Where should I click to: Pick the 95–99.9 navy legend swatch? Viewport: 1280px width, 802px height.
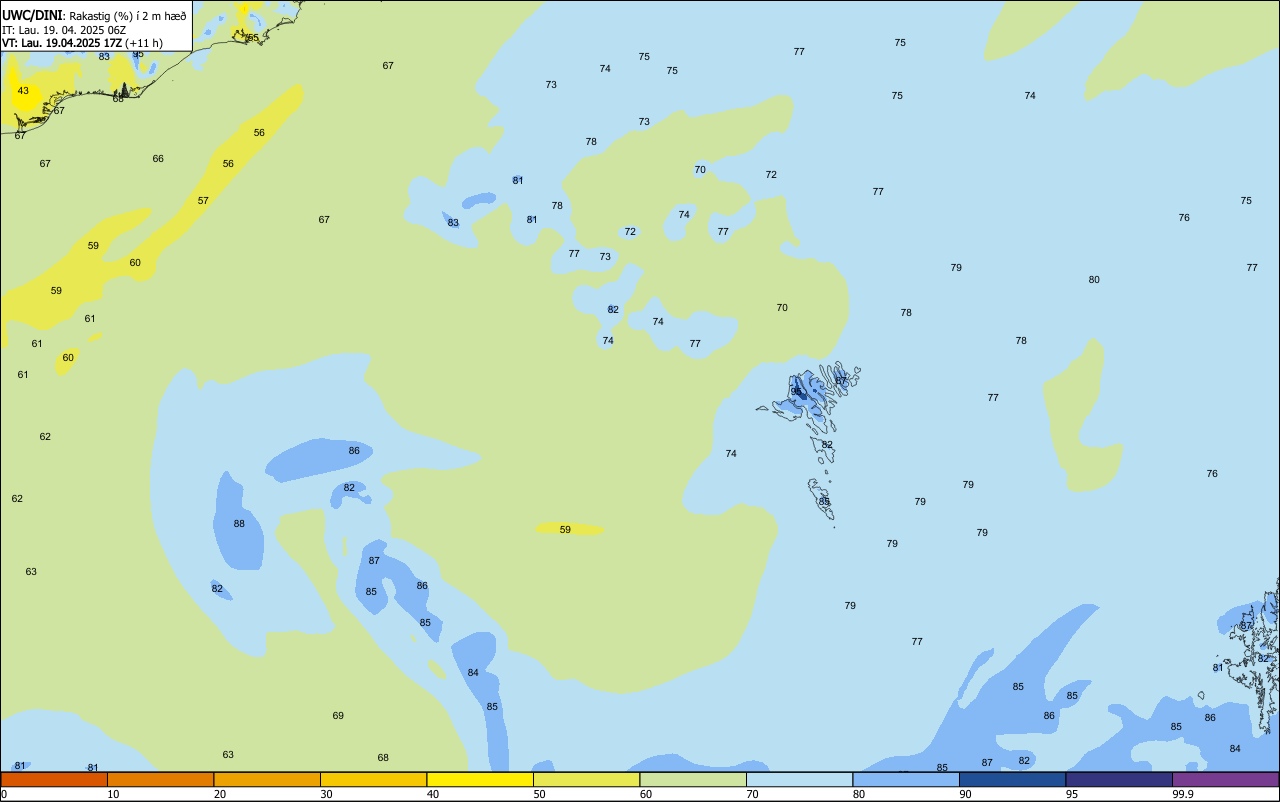1119,779
